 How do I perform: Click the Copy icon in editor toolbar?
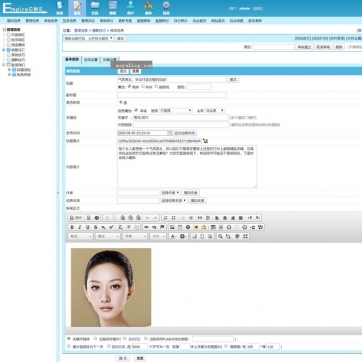pyautogui.click(x=115, y=218)
